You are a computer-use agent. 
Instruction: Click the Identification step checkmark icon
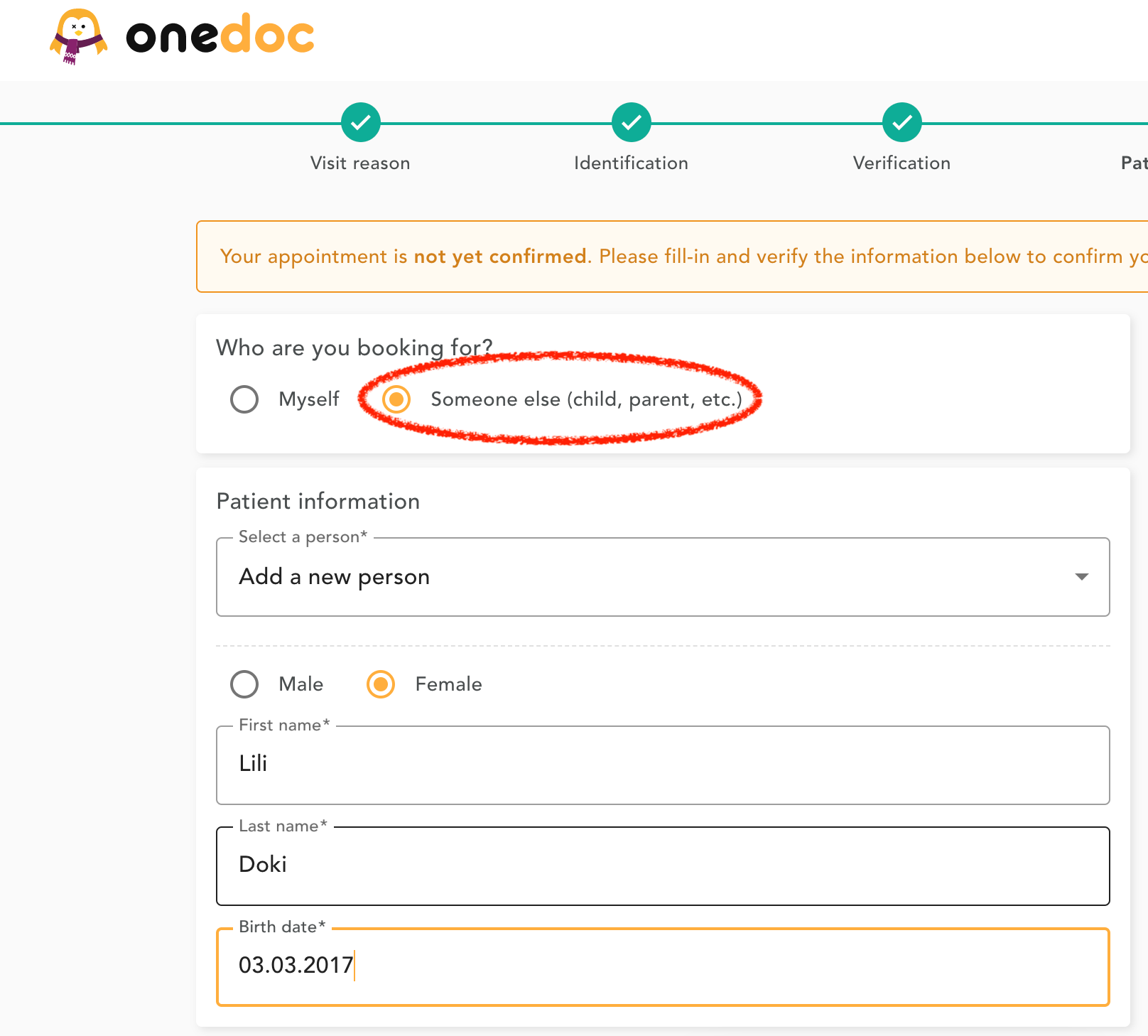point(632,123)
